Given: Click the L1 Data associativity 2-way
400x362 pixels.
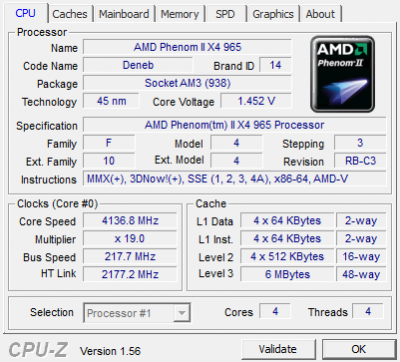Looking at the screenshot, I should [361, 221].
